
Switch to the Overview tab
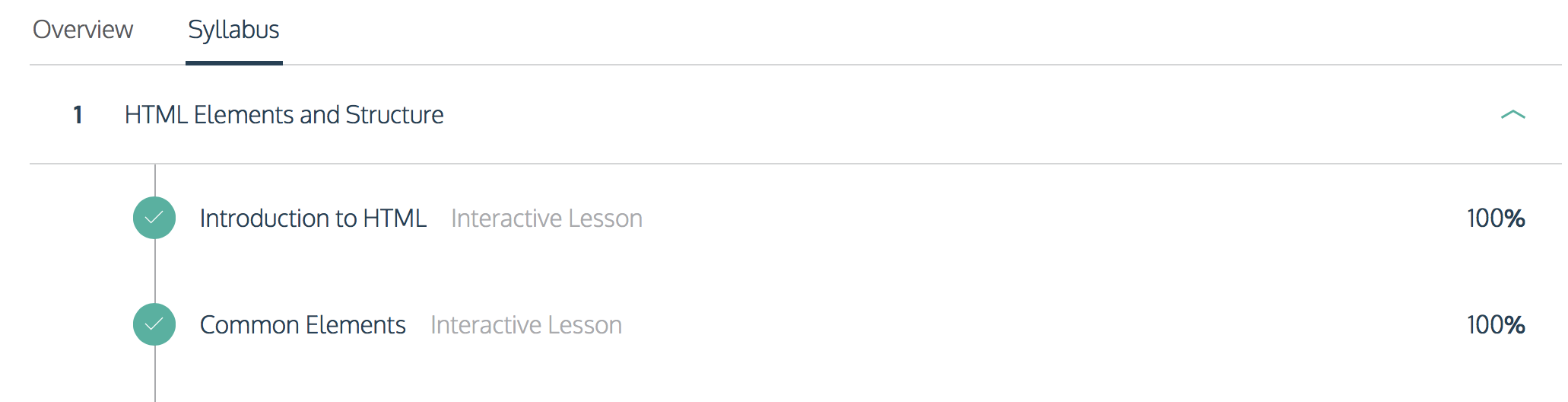[x=83, y=30]
